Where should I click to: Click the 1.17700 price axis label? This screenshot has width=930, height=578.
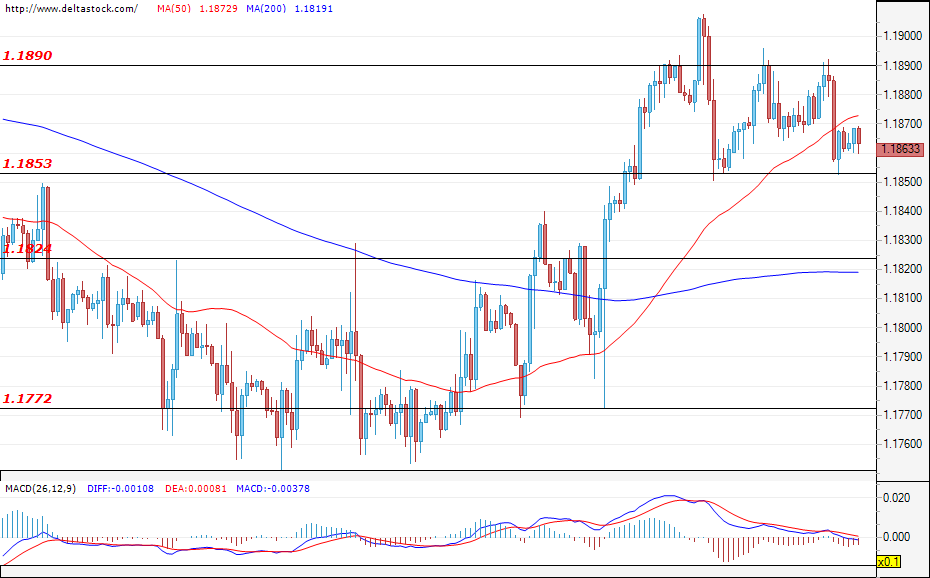pyautogui.click(x=903, y=415)
